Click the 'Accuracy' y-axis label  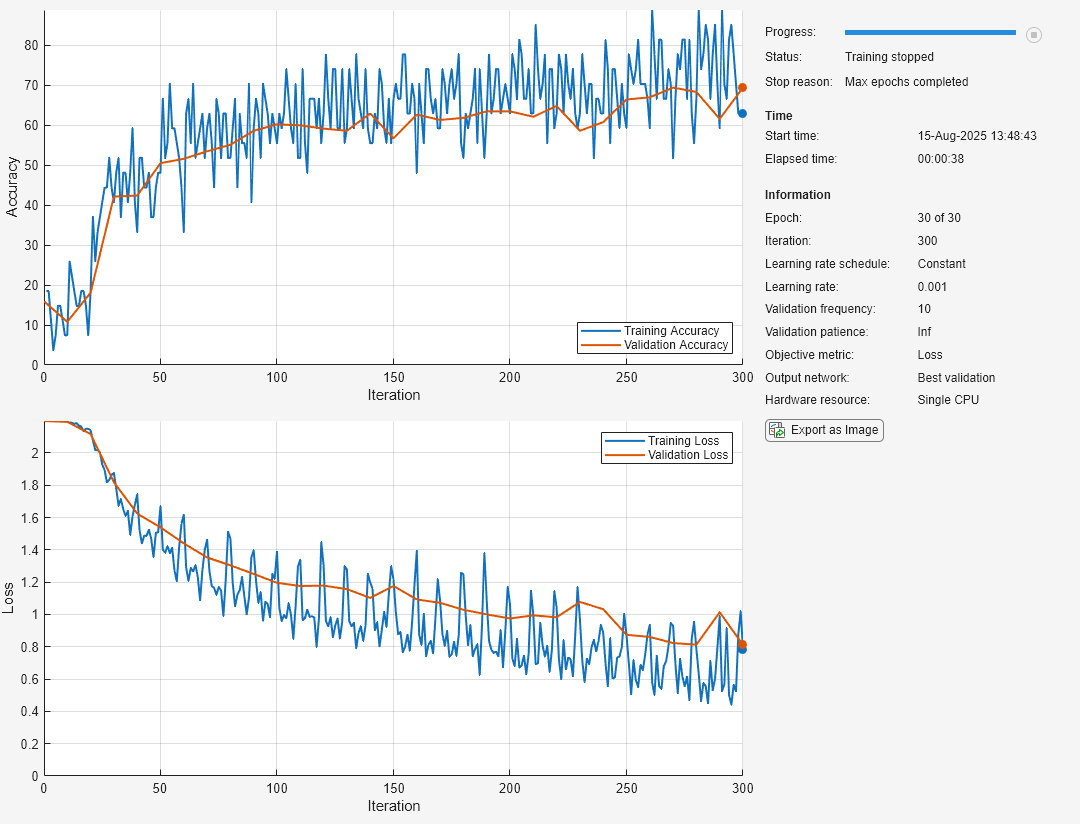tap(12, 187)
